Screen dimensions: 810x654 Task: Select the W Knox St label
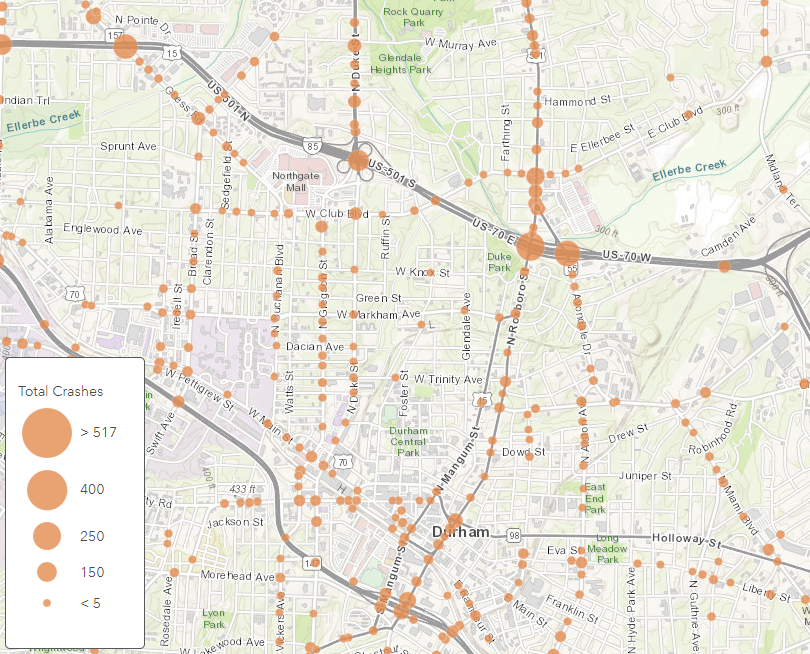(x=423, y=272)
